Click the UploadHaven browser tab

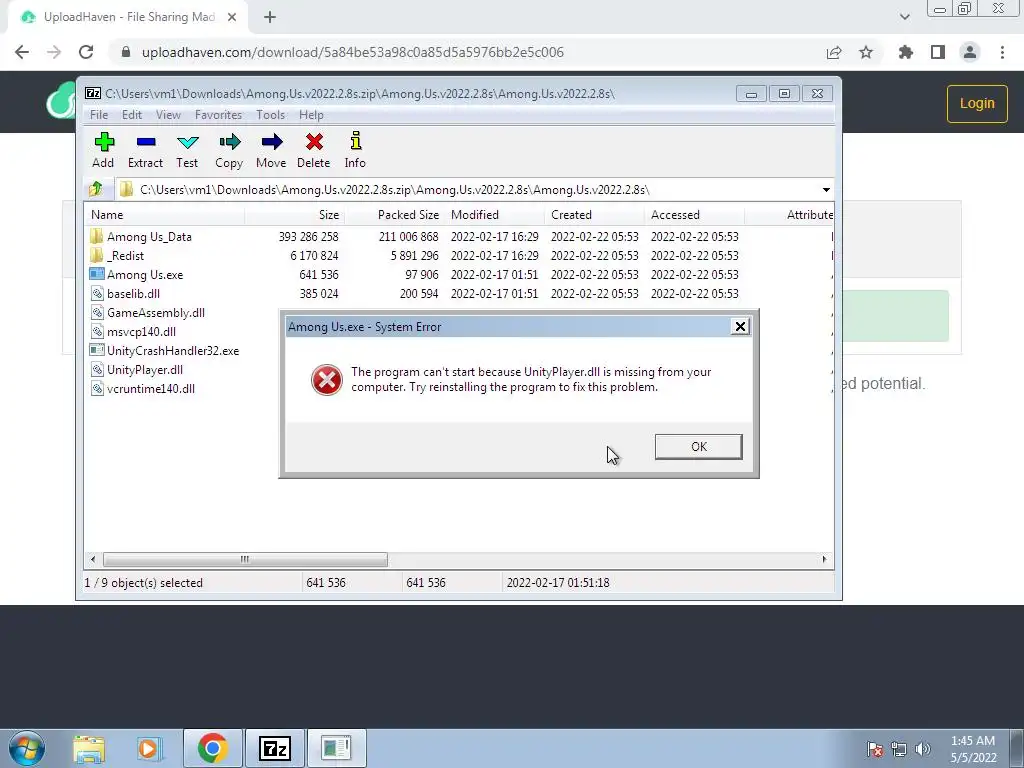[128, 17]
